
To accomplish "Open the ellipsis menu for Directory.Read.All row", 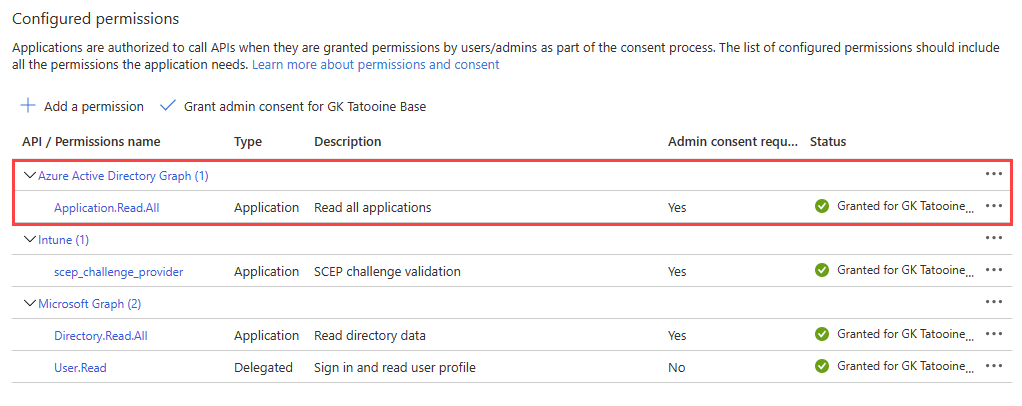I will click(x=993, y=334).
